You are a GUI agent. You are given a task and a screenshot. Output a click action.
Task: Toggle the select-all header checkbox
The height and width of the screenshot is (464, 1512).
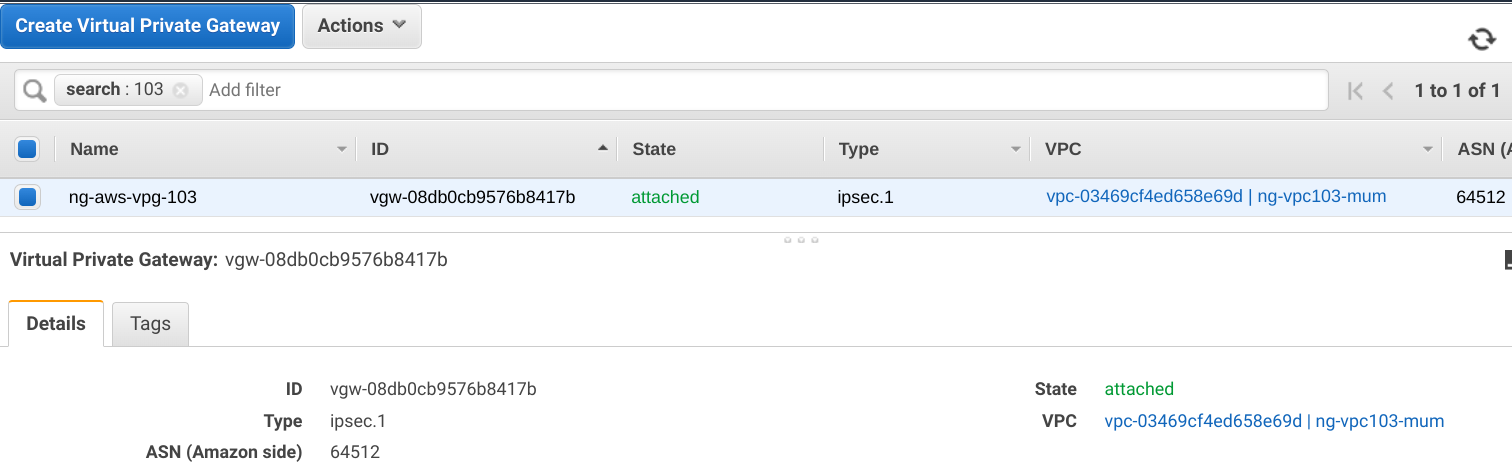pyautogui.click(x=27, y=149)
